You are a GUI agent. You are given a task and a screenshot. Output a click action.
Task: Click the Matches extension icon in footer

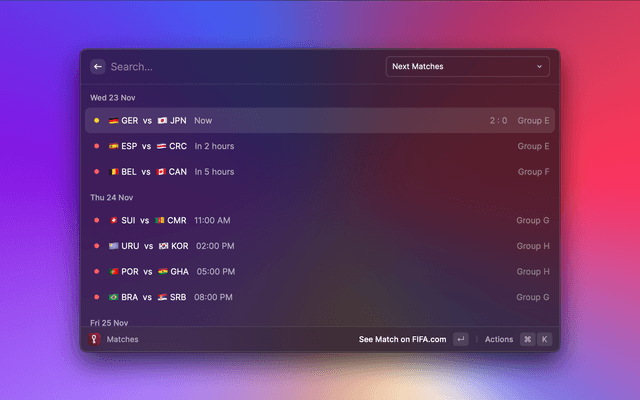coord(96,339)
